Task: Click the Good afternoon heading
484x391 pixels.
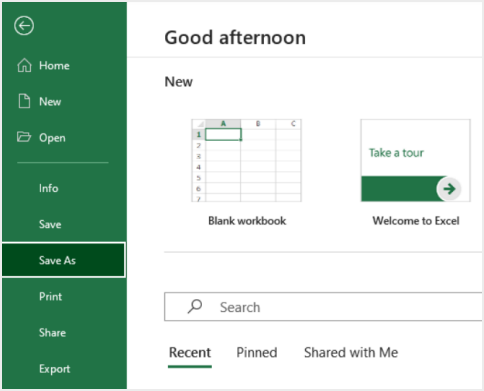Action: (x=235, y=37)
